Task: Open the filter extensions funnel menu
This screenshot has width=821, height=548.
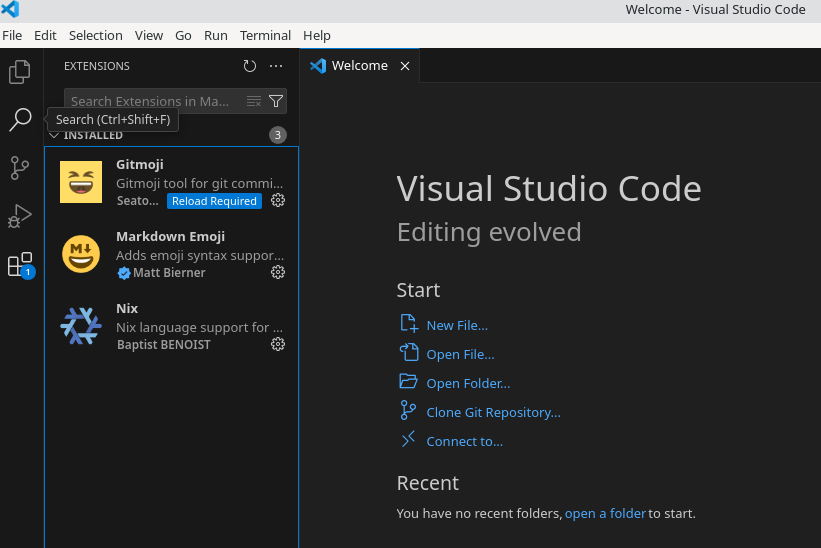Action: point(276,101)
